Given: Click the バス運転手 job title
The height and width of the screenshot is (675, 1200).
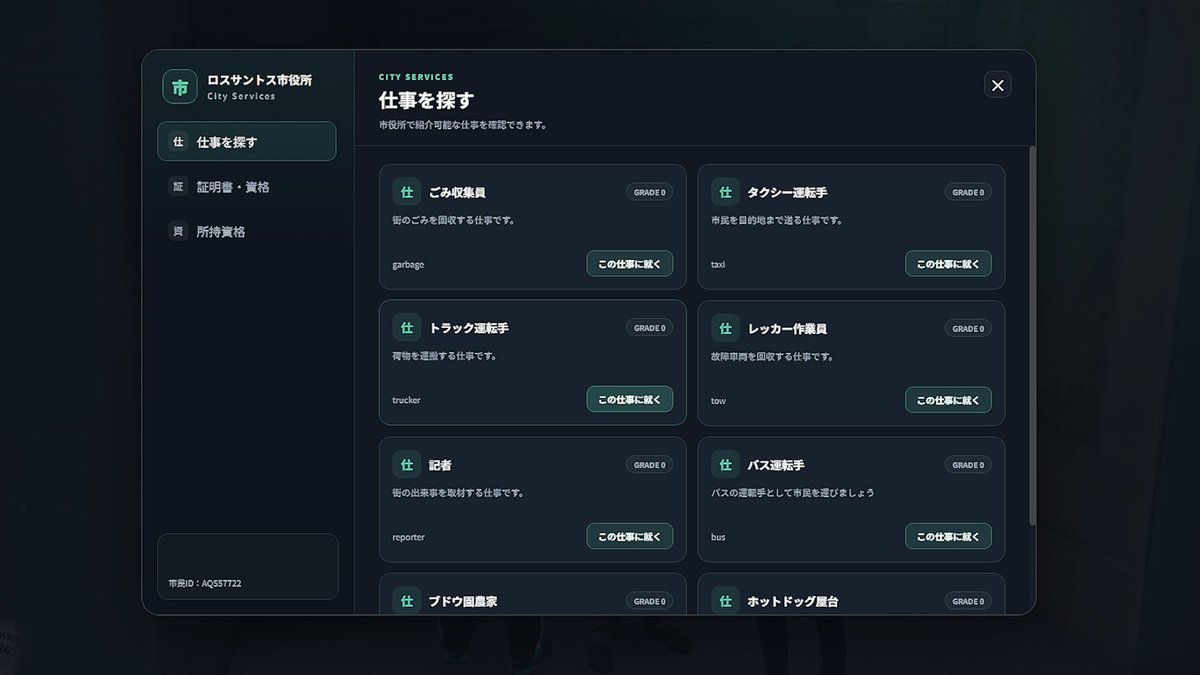Looking at the screenshot, I should [776, 465].
